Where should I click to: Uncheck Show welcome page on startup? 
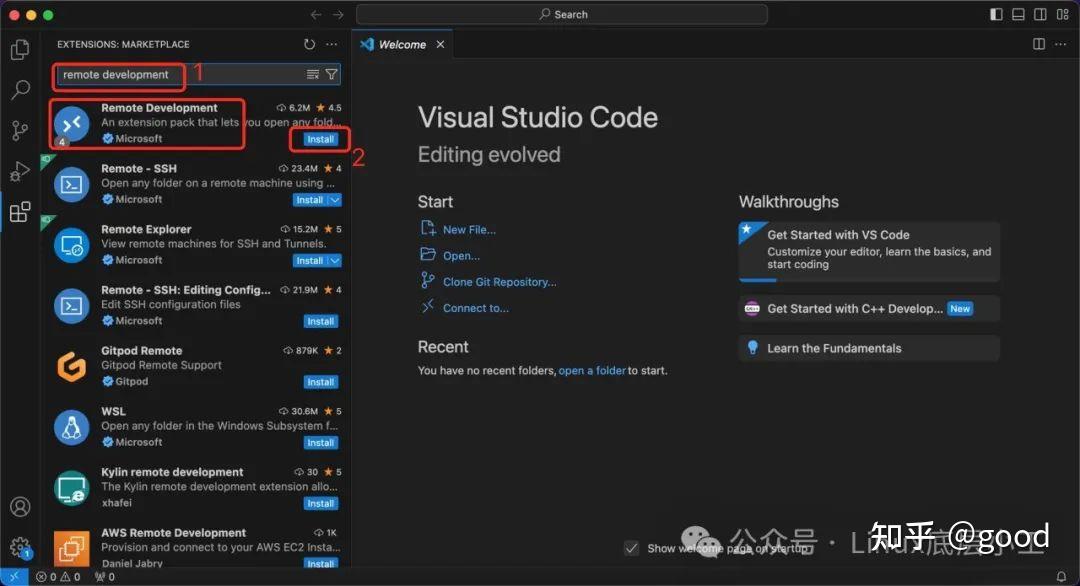pyautogui.click(x=632, y=548)
